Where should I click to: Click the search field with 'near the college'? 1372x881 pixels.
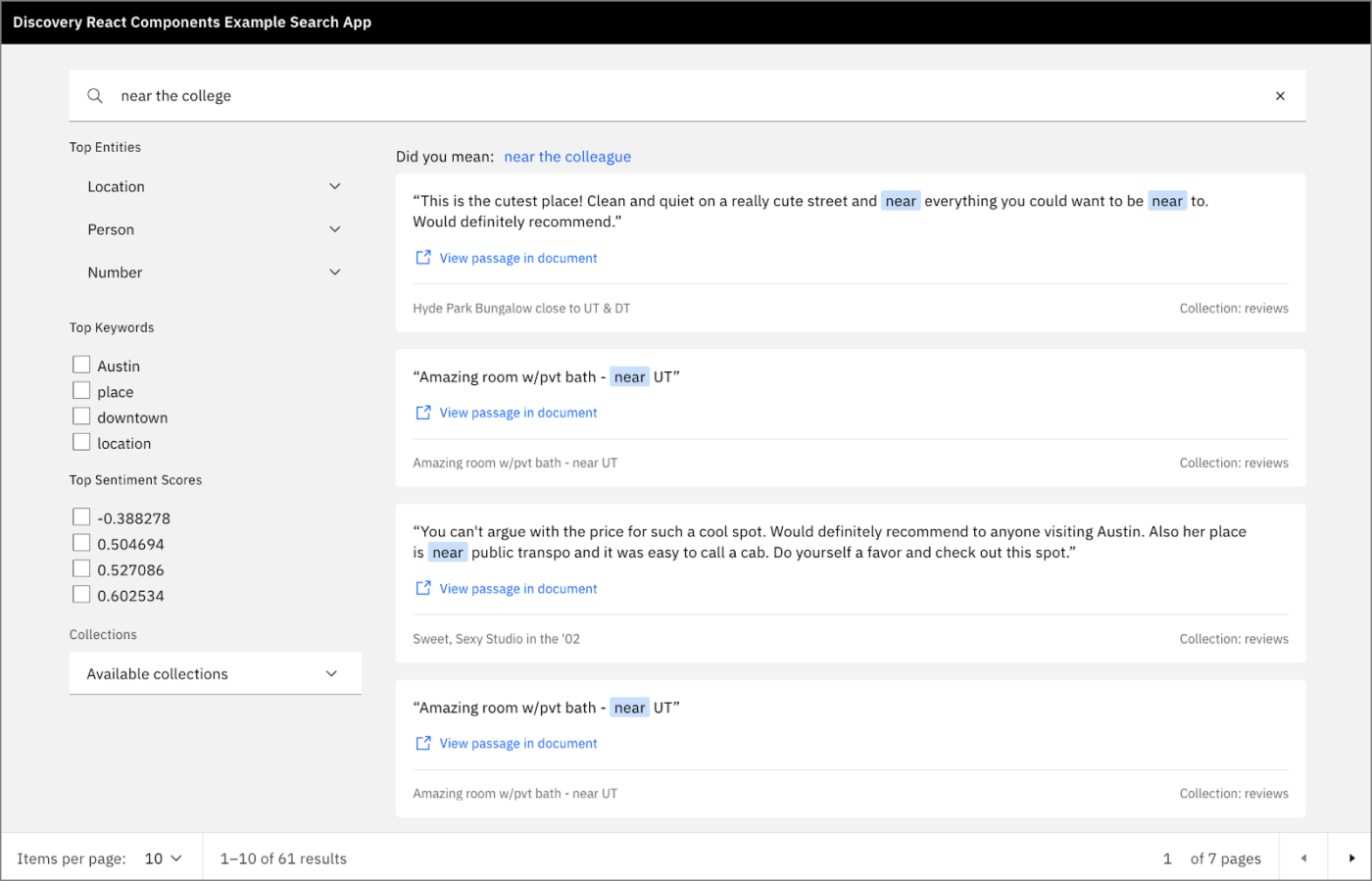click(687, 96)
